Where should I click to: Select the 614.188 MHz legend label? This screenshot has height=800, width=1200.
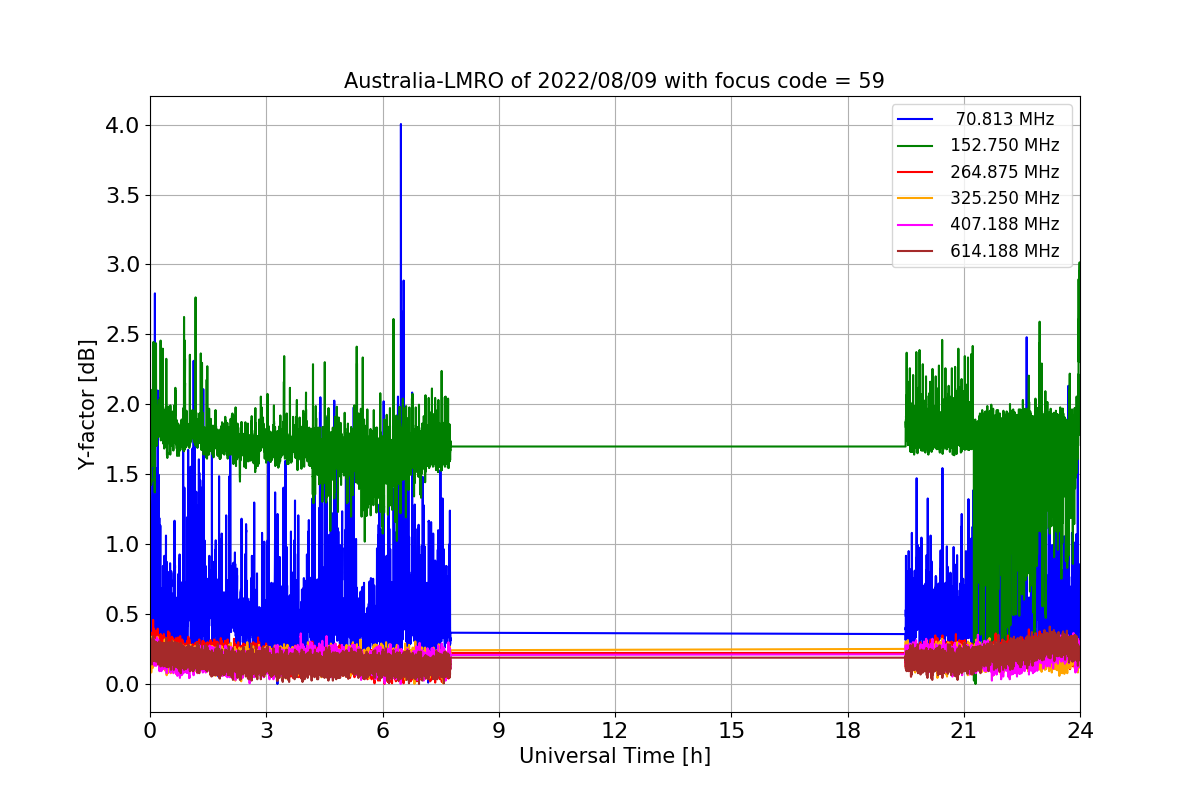tap(1005, 251)
